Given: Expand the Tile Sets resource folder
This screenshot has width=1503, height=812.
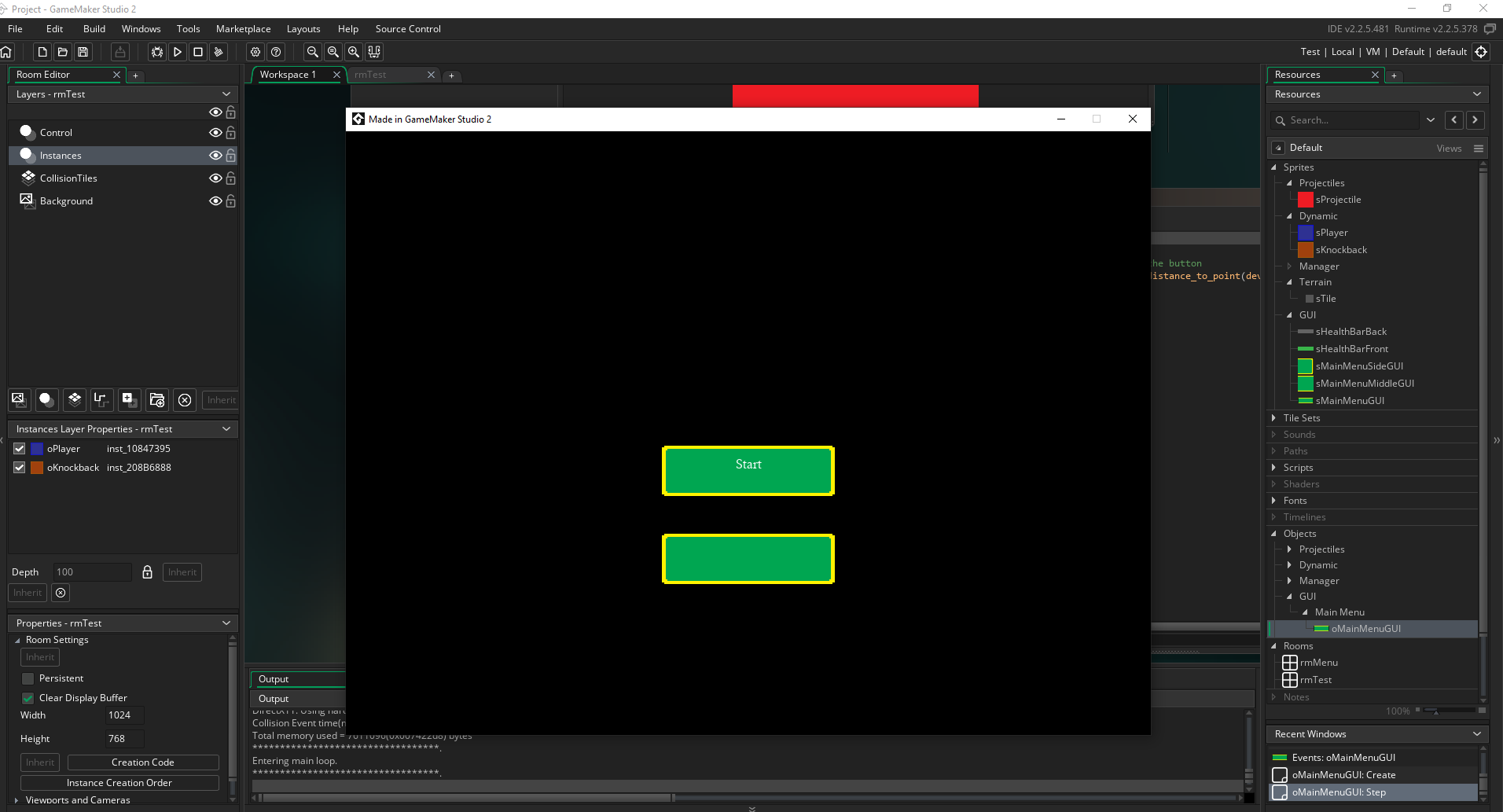Looking at the screenshot, I should [1273, 418].
